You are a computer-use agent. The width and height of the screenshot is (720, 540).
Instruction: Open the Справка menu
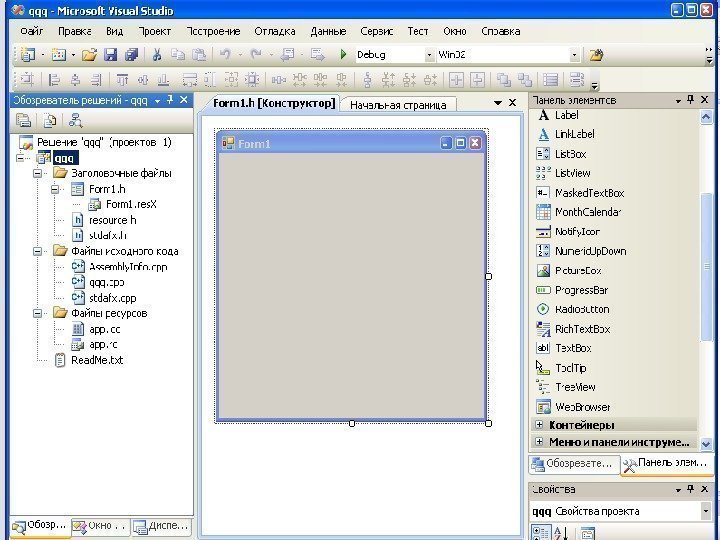(501, 31)
